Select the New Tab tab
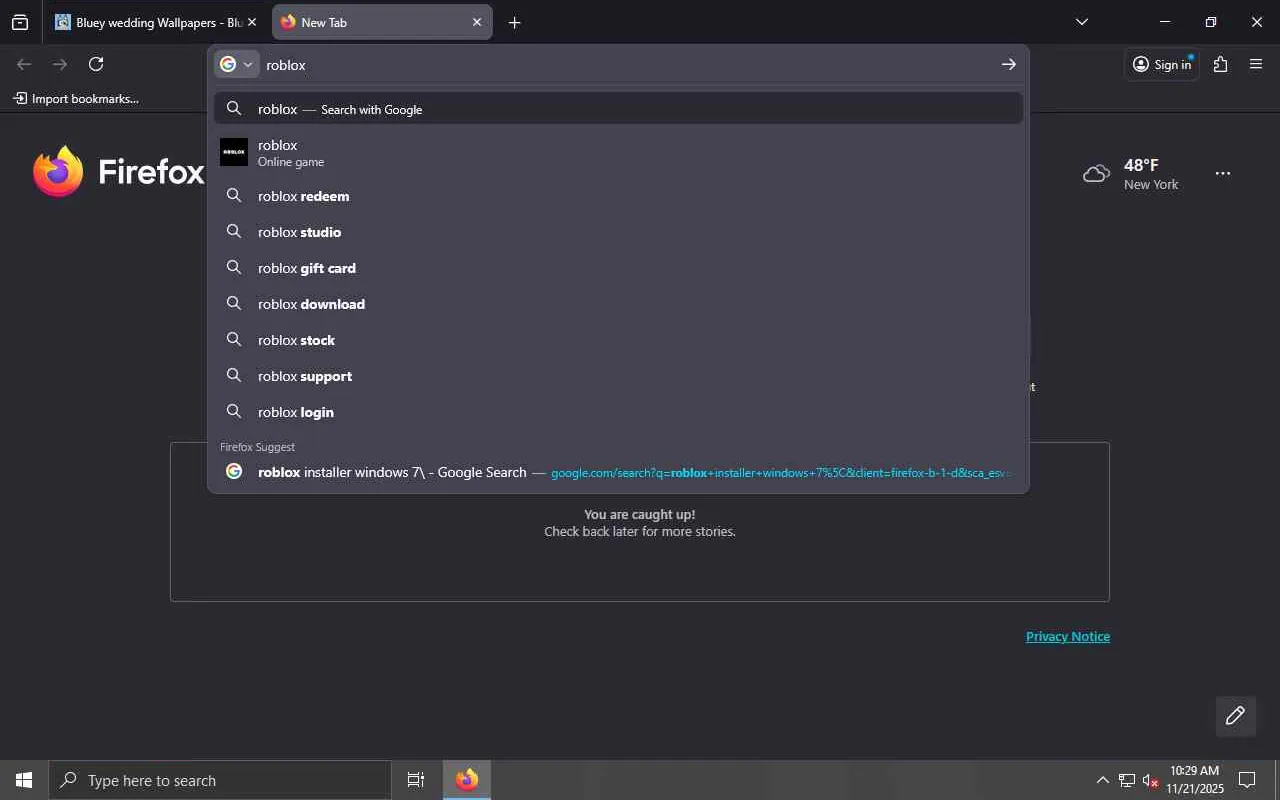1280x800 pixels. [x=382, y=22]
